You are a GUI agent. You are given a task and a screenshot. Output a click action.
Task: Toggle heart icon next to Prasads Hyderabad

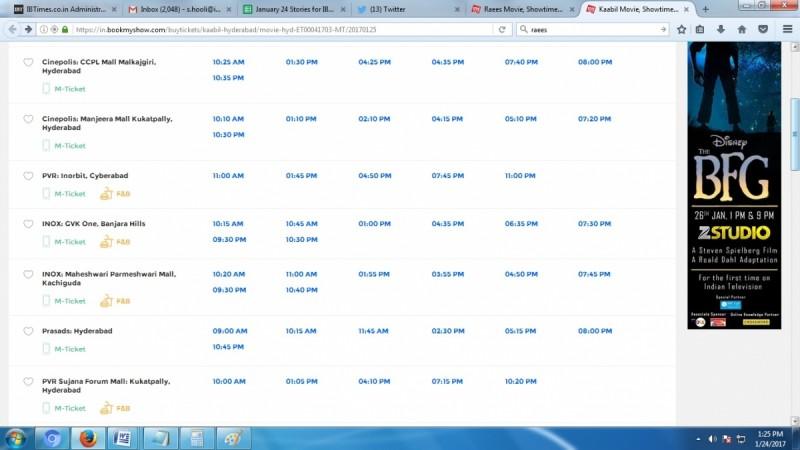(28, 331)
